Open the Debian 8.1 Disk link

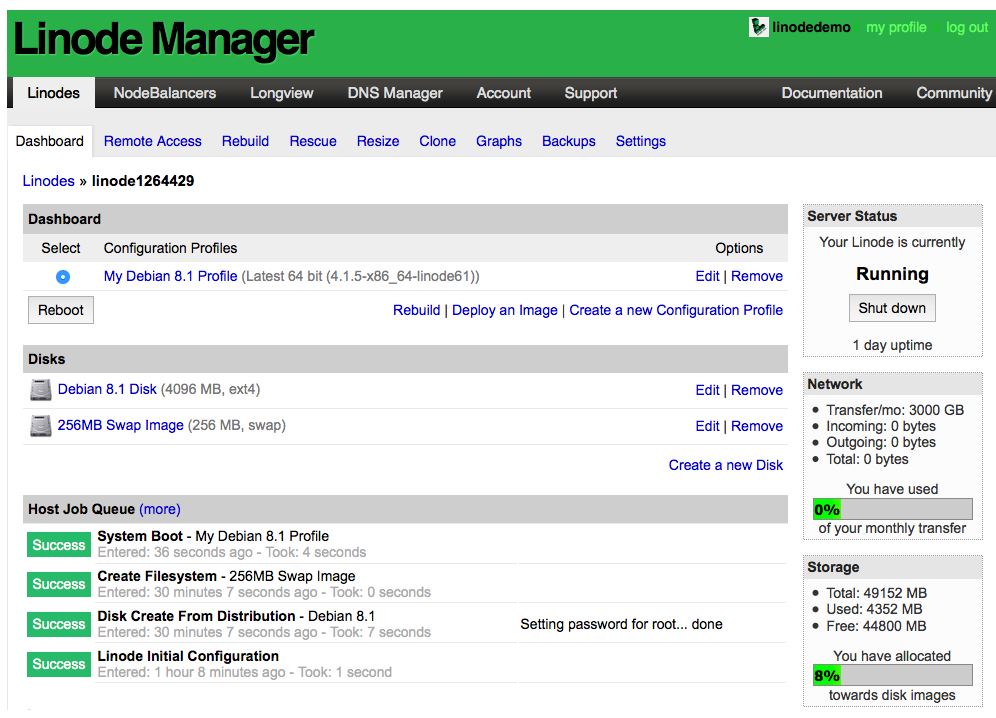107,389
